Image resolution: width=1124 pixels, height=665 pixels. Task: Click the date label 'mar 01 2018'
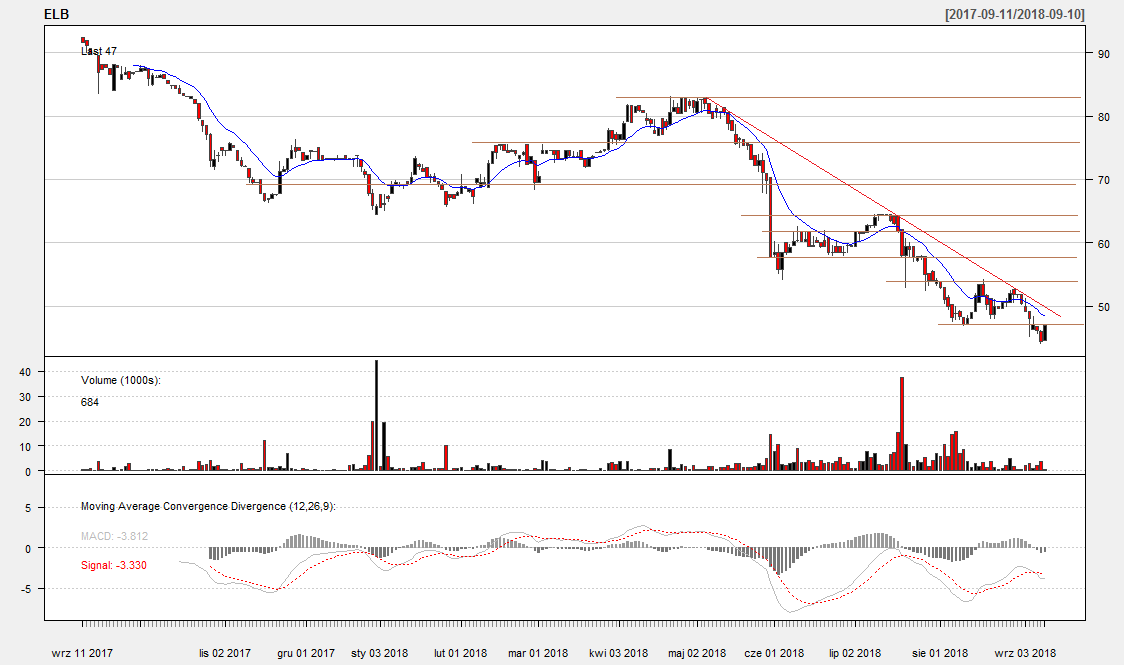coord(538,654)
